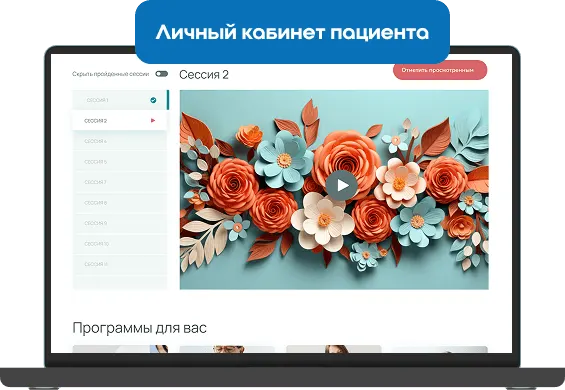Image resolution: width=565 pixels, height=390 pixels.
Task: Open the second program card thumbnail
Action: (x=227, y=349)
